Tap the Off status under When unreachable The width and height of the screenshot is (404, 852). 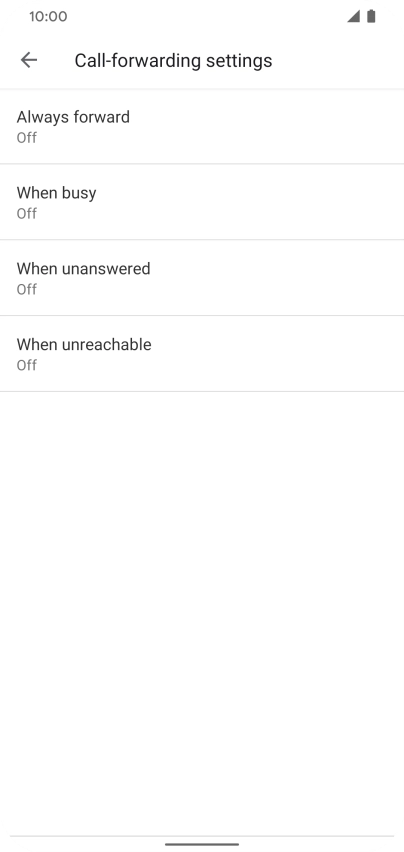click(27, 365)
